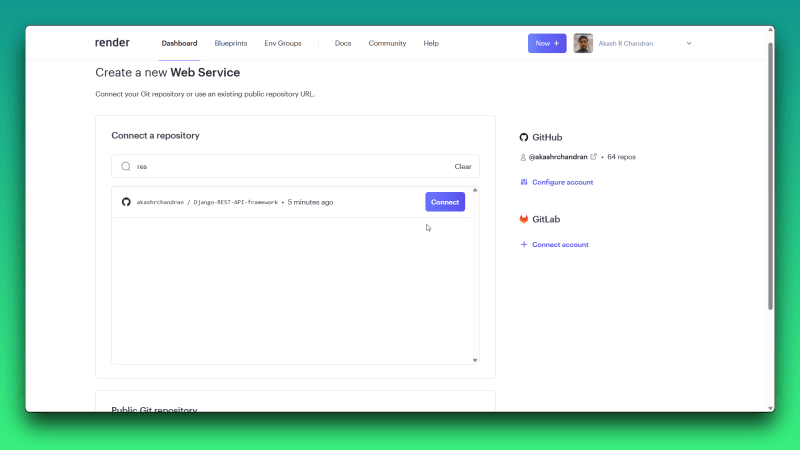This screenshot has height=450, width=800.
Task: Click the New + button
Action: [x=547, y=43]
